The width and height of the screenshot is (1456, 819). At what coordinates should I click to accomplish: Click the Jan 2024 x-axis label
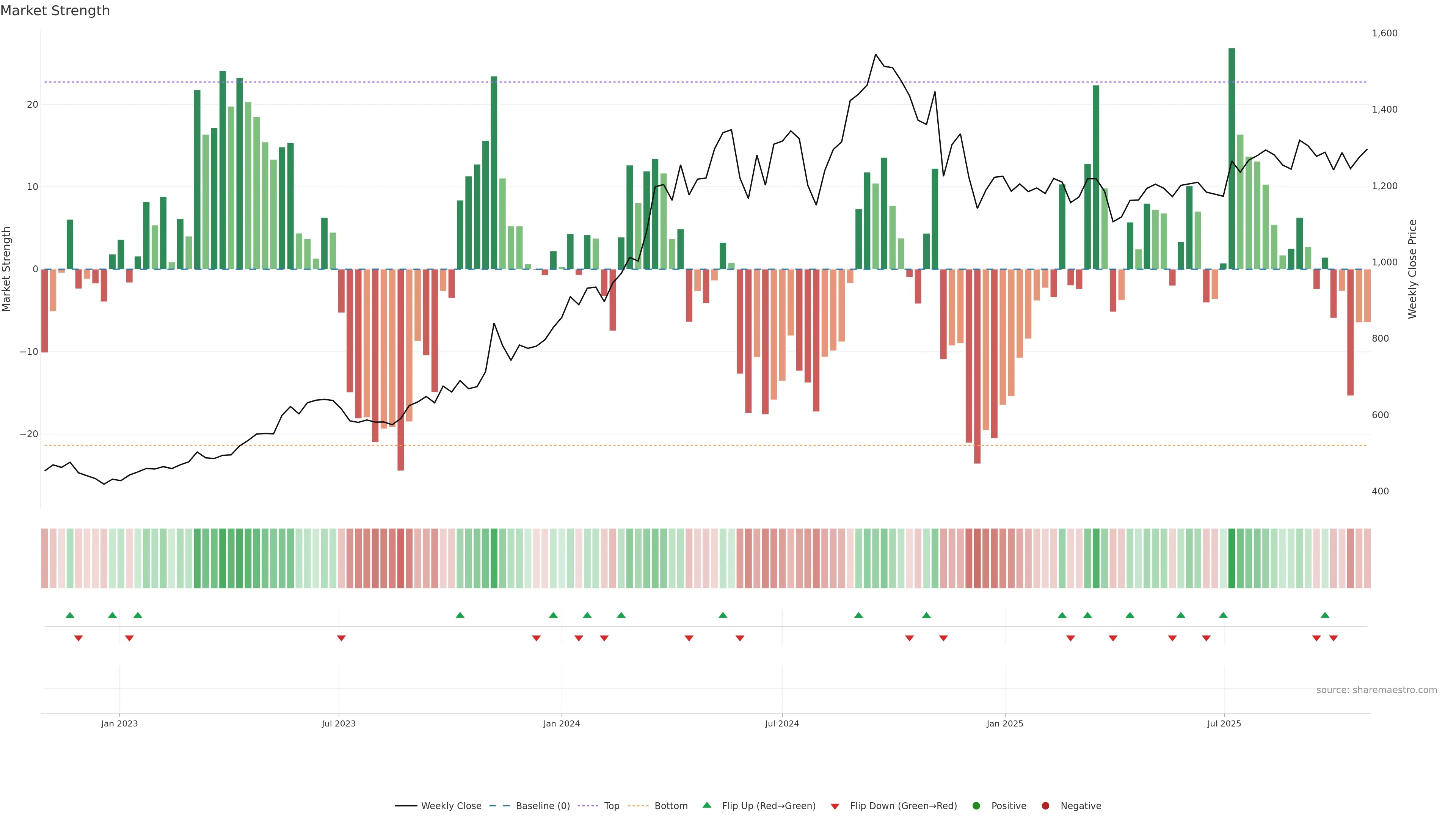561,723
